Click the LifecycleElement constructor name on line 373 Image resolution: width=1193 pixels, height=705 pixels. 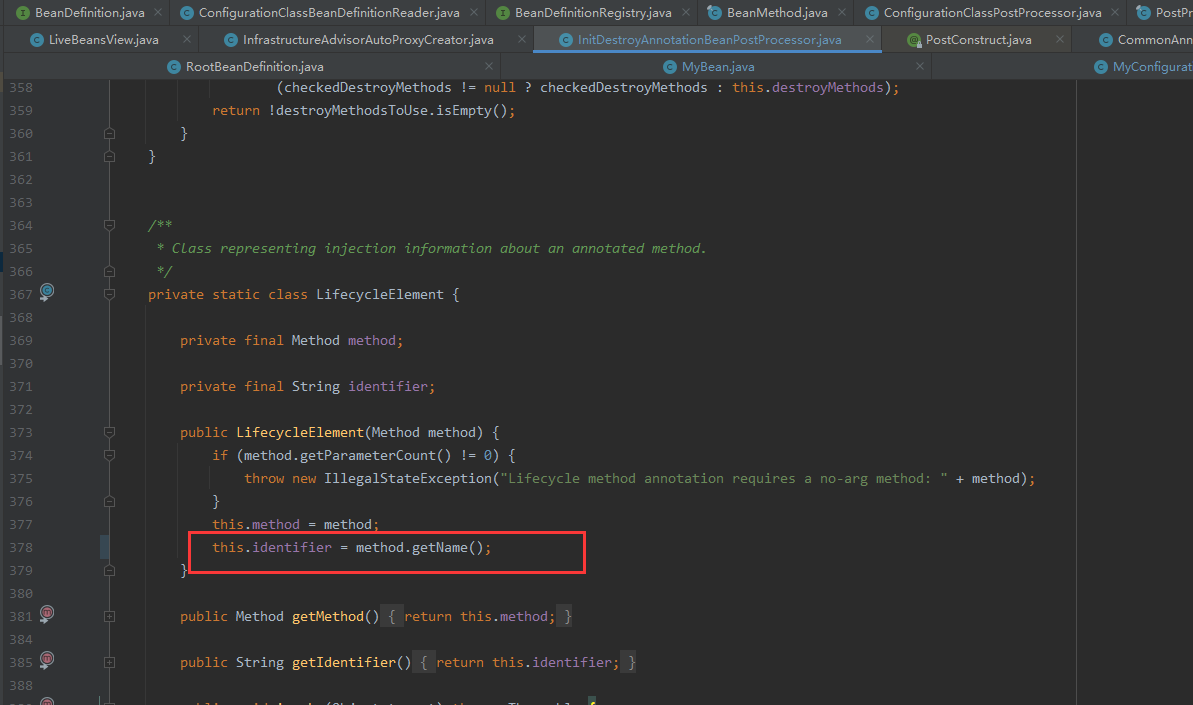(x=300, y=433)
